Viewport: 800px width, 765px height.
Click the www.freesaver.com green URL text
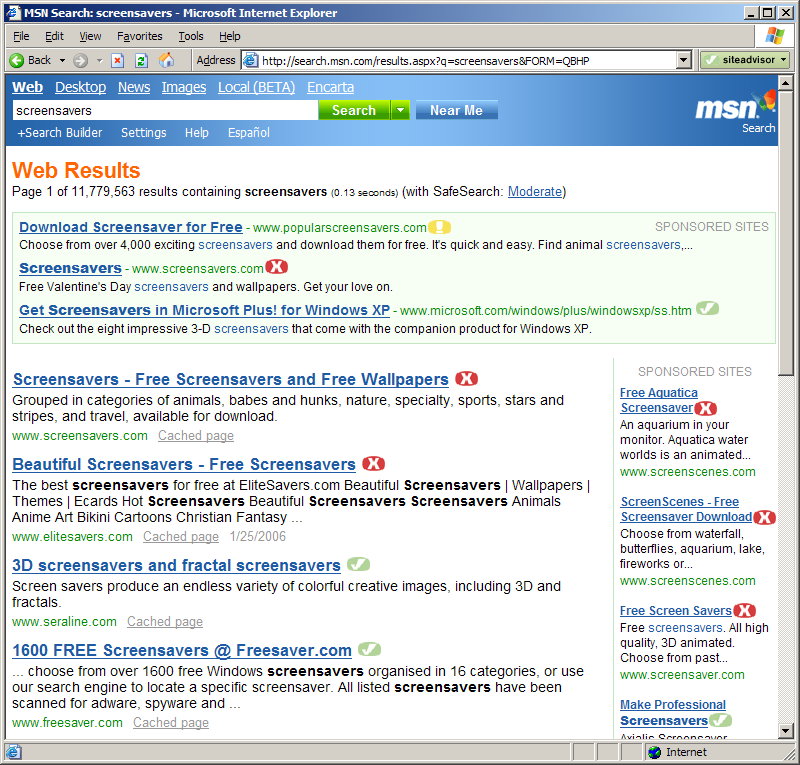[67, 722]
